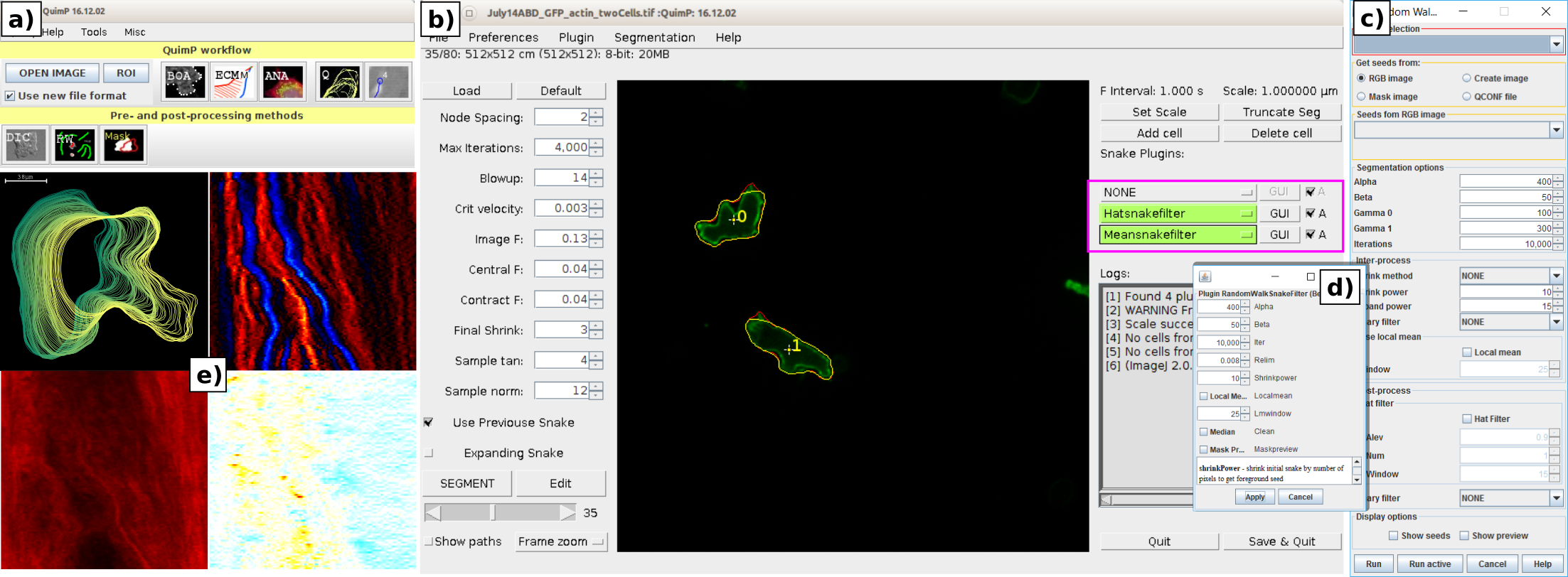Click the frame slider at frame 35
The image size is (1568, 577).
coord(493,512)
